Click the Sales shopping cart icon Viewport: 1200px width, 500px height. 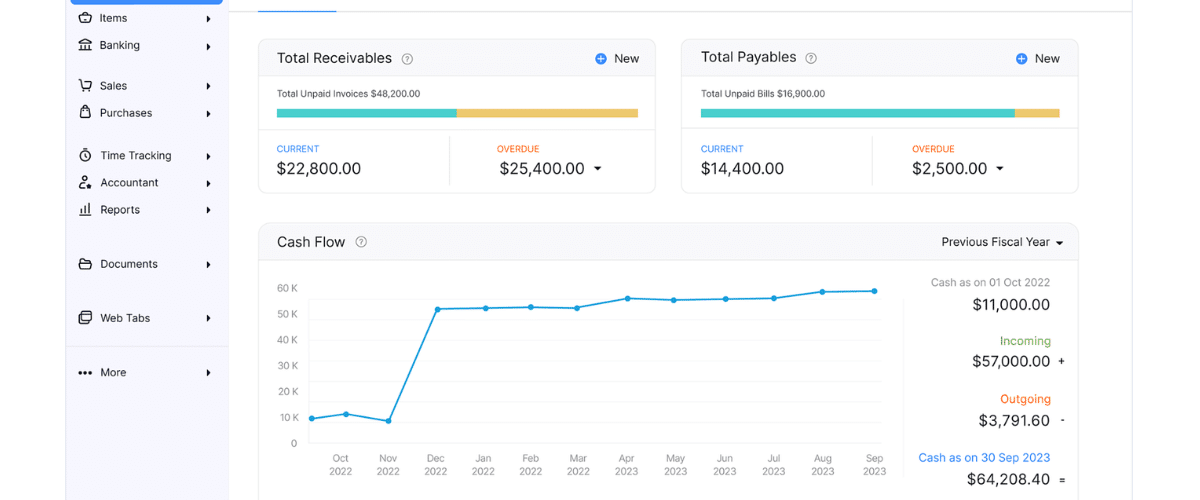[85, 86]
